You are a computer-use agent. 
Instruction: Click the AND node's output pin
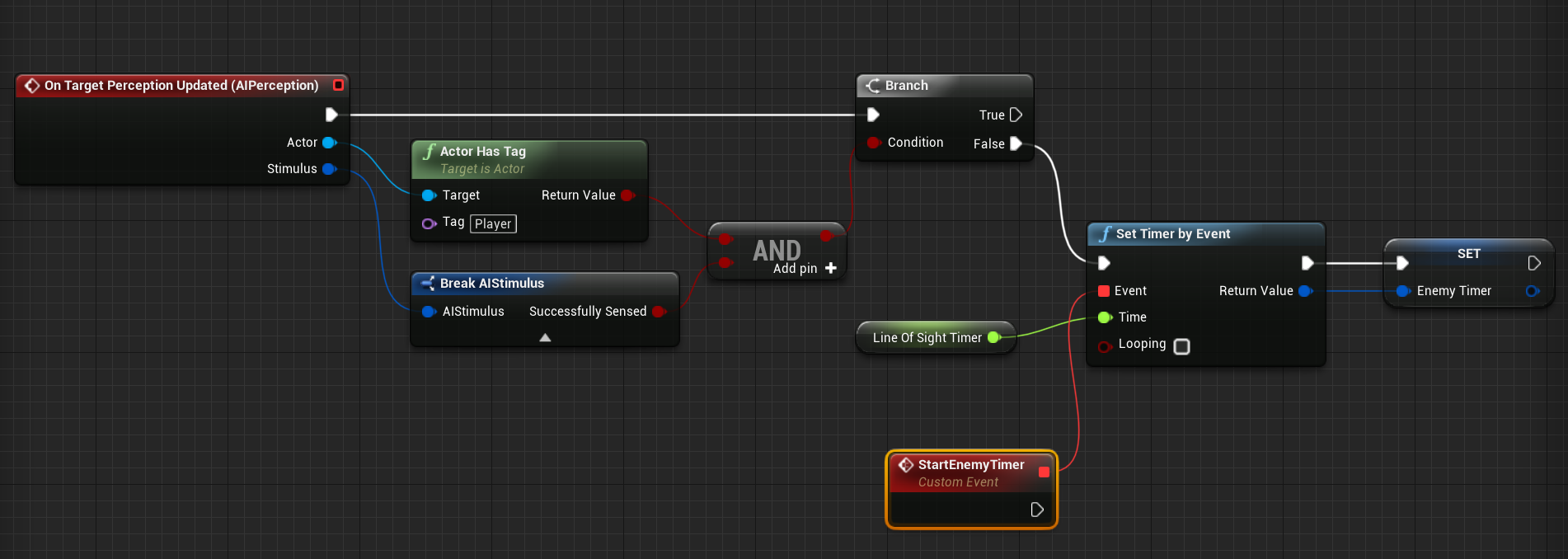coord(827,237)
